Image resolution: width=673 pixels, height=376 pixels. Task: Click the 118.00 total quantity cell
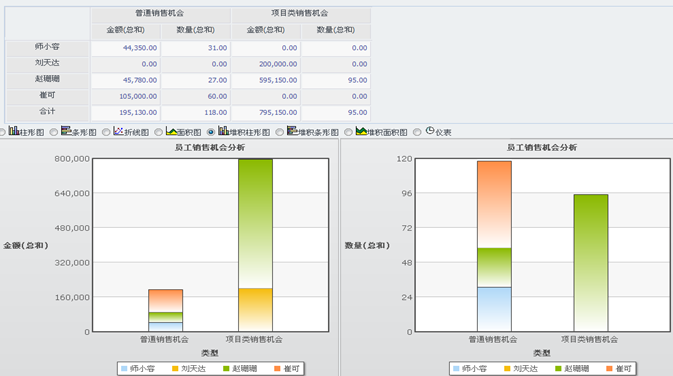point(196,112)
